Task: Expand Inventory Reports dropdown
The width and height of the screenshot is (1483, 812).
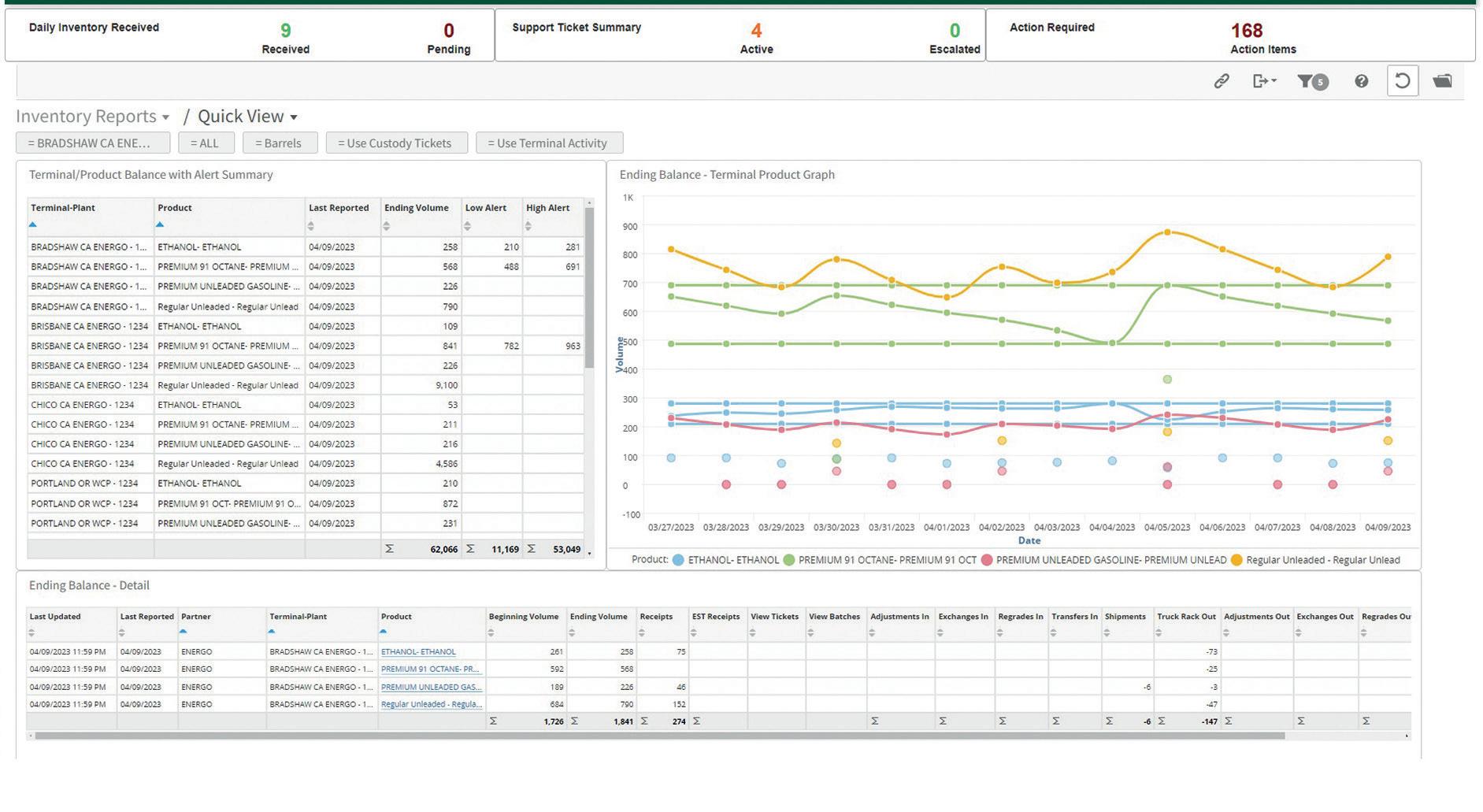Action: point(93,117)
